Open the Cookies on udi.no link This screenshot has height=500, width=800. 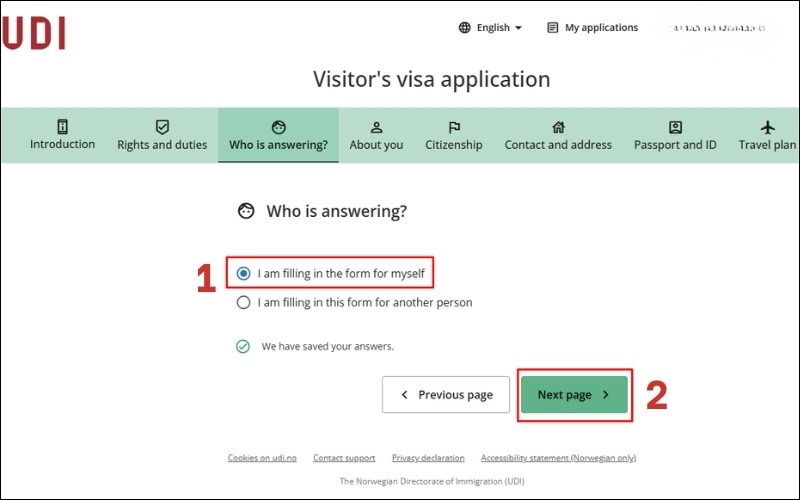262,458
